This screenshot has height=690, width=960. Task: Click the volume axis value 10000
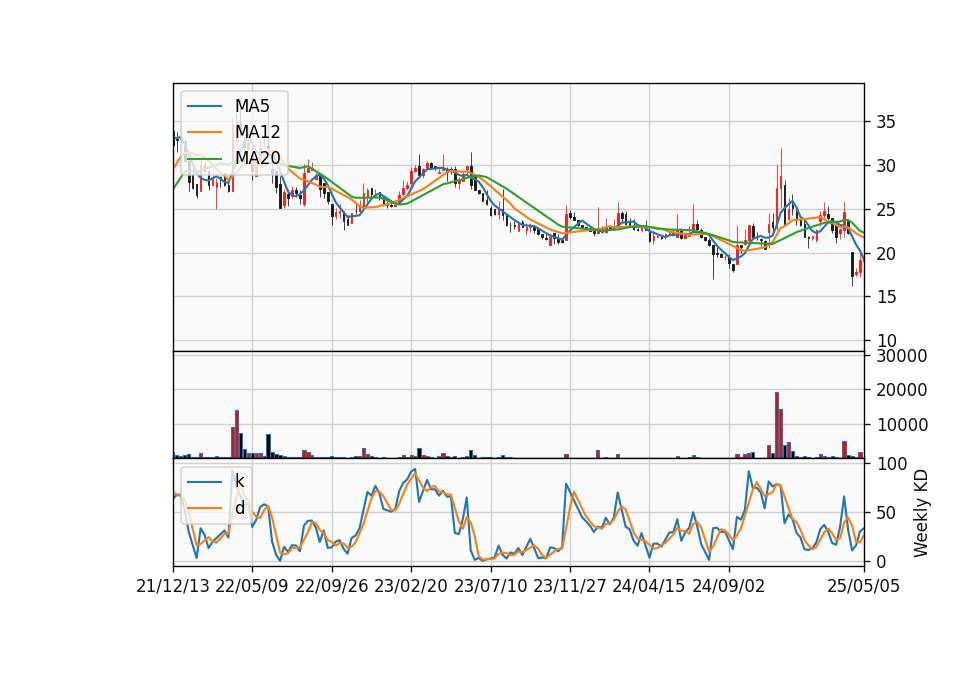click(x=902, y=425)
